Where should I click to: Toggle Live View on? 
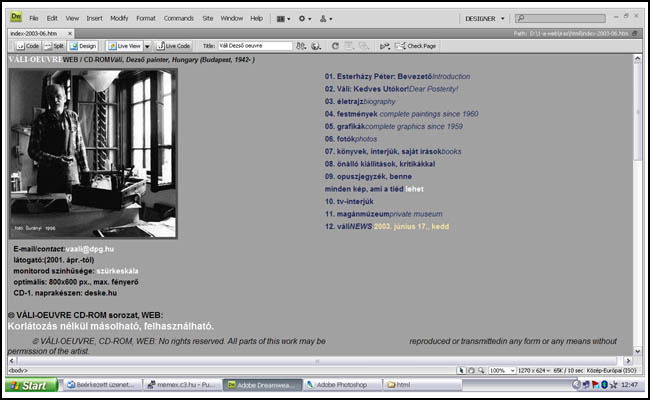tap(124, 46)
